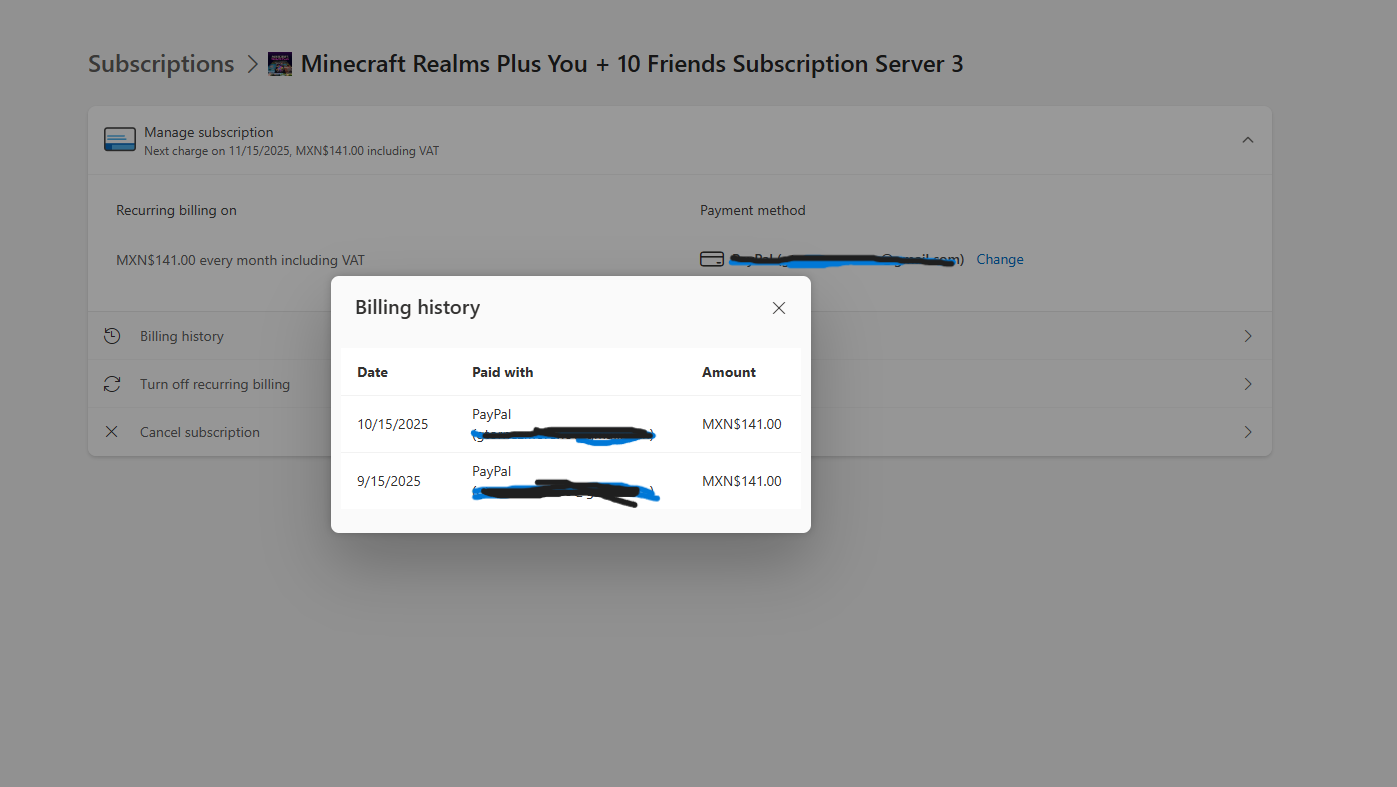Click the Billing history dialog title
Screen dimensions: 1397x787
[x=418, y=308]
